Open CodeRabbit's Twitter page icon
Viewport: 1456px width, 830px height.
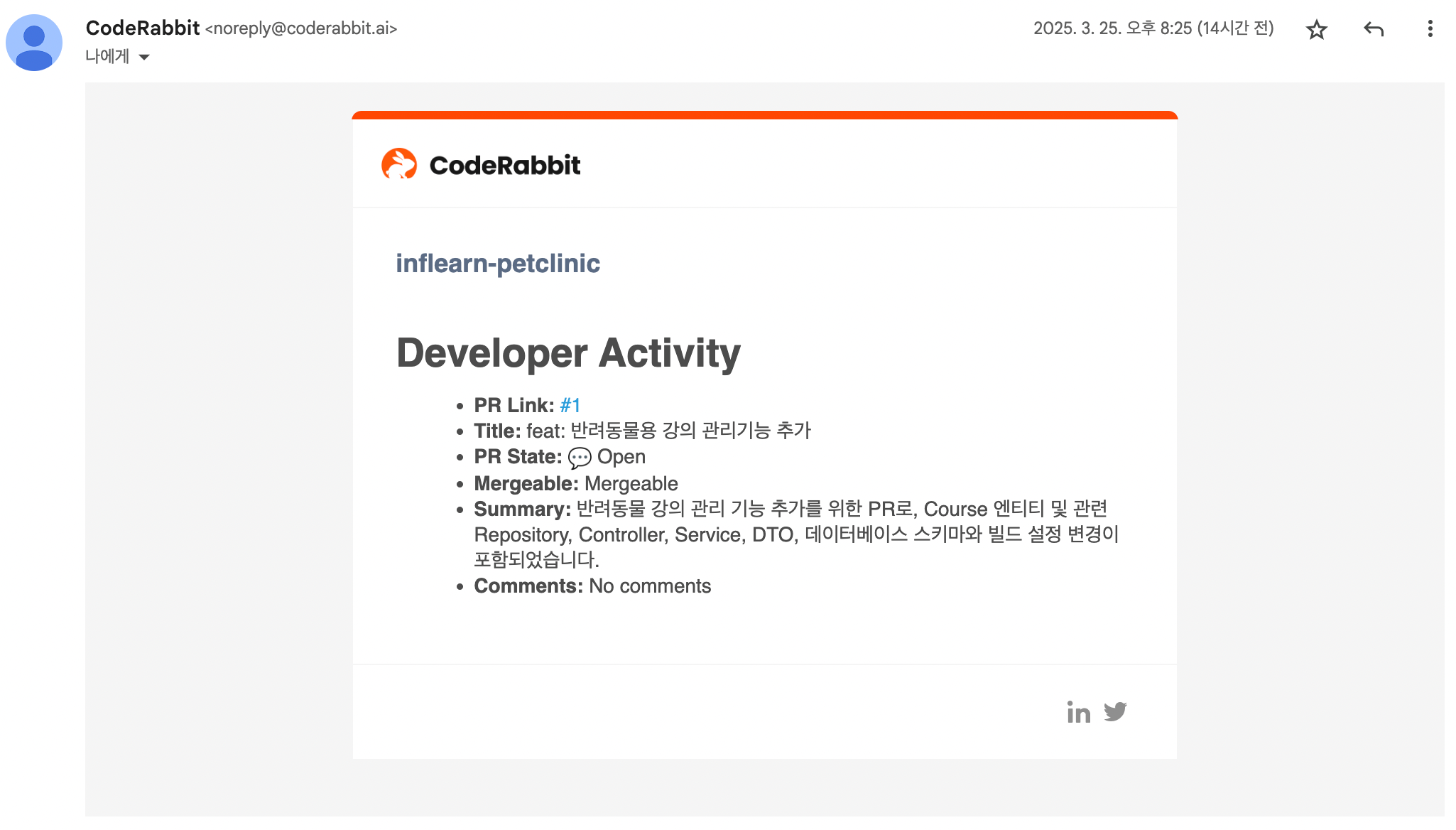1117,712
